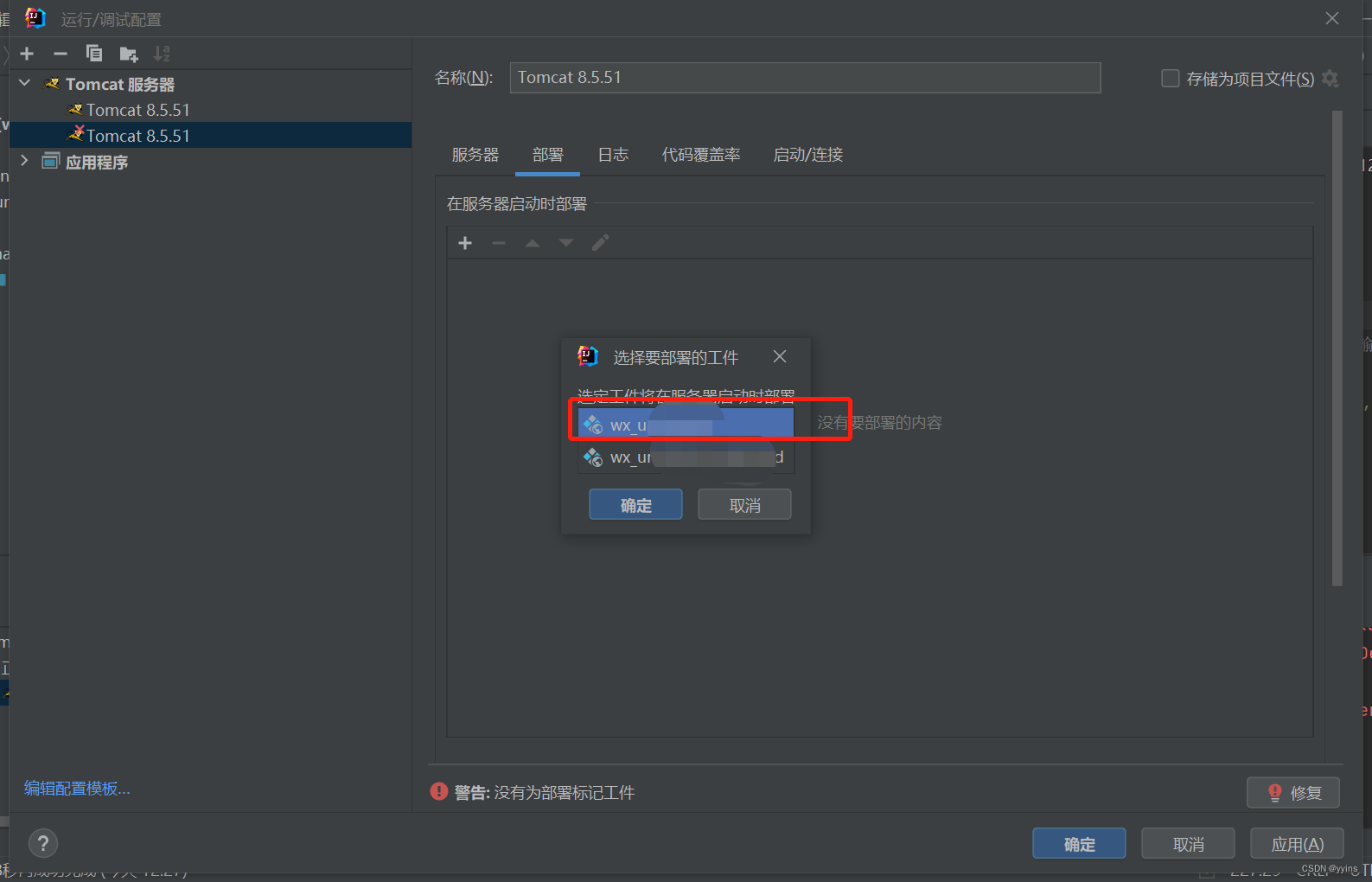
Task: Click the 修复 fix button
Action: click(x=1293, y=793)
